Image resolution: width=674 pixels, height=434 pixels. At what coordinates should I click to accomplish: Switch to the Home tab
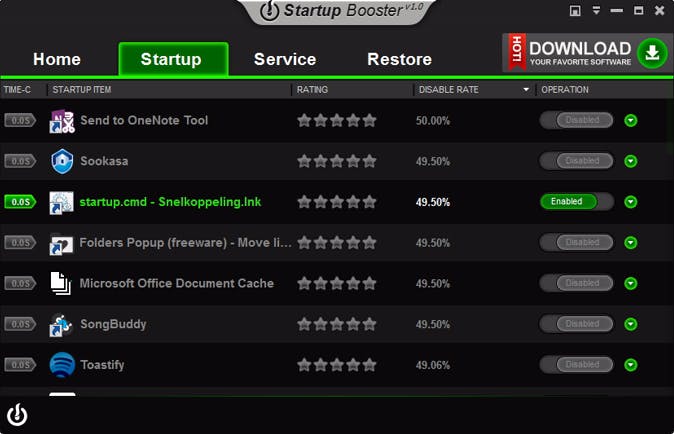pyautogui.click(x=57, y=59)
